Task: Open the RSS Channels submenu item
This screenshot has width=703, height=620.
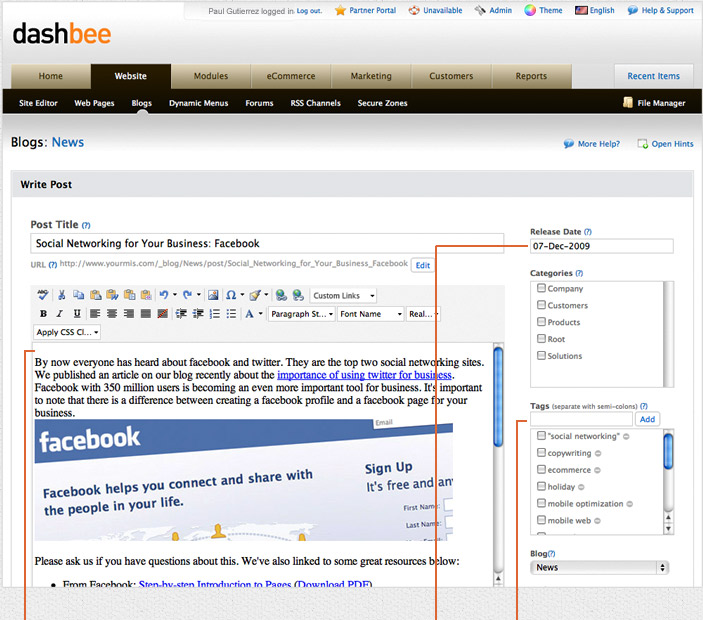Action: pyautogui.click(x=316, y=103)
